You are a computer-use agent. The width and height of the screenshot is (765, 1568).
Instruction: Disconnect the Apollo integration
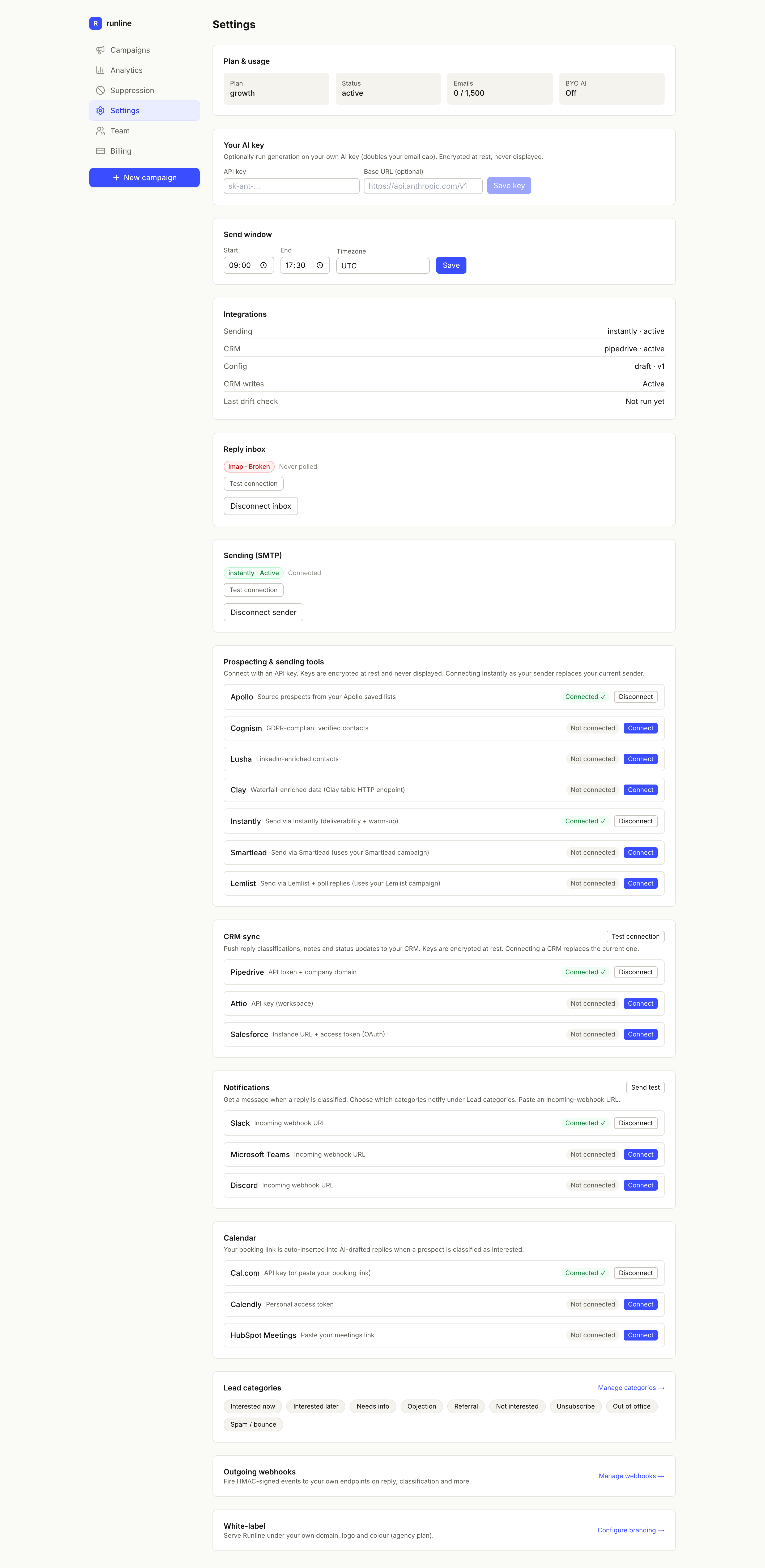click(x=635, y=697)
